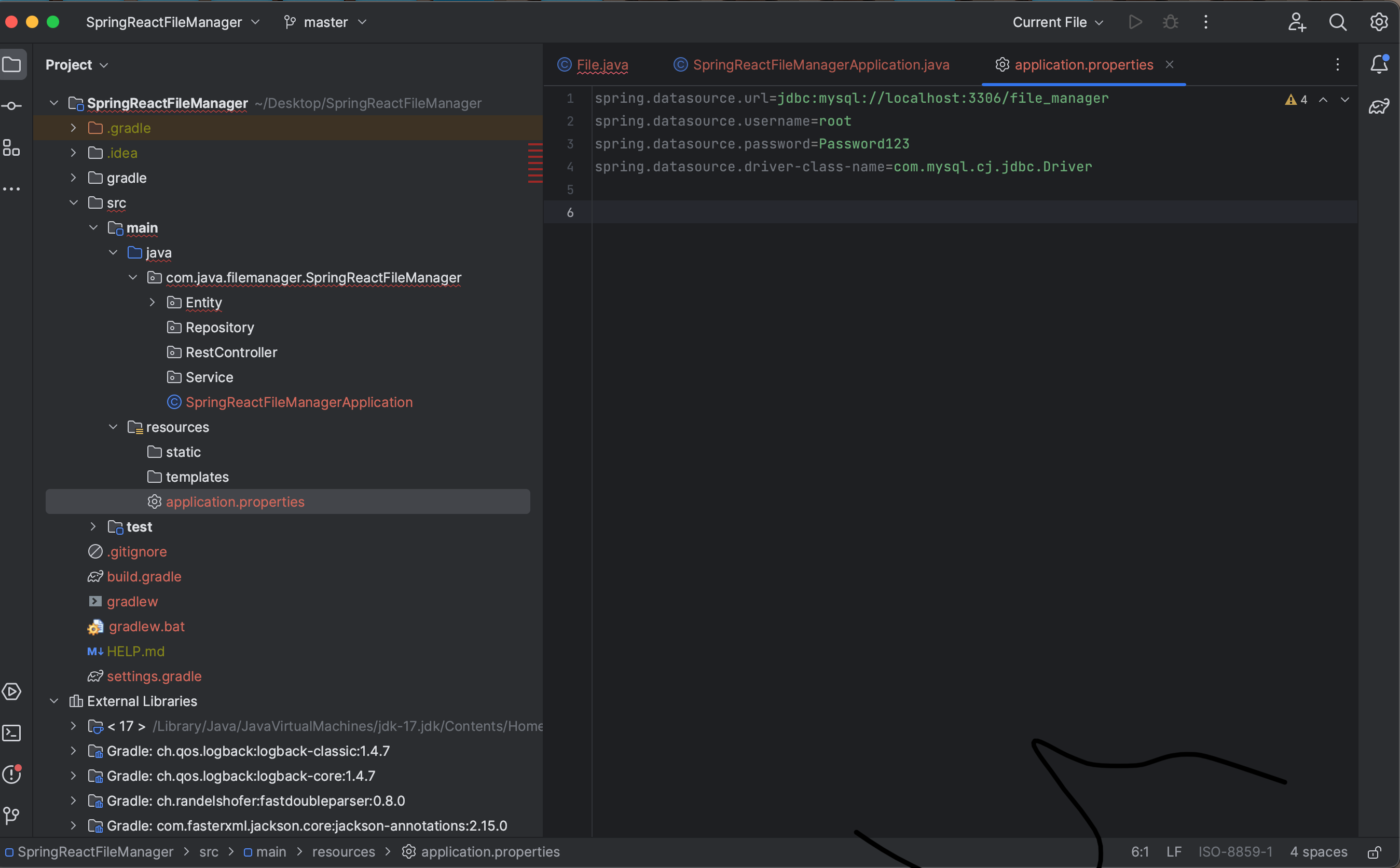1400x868 pixels.
Task: Open the Structure tool window
Action: point(12,147)
